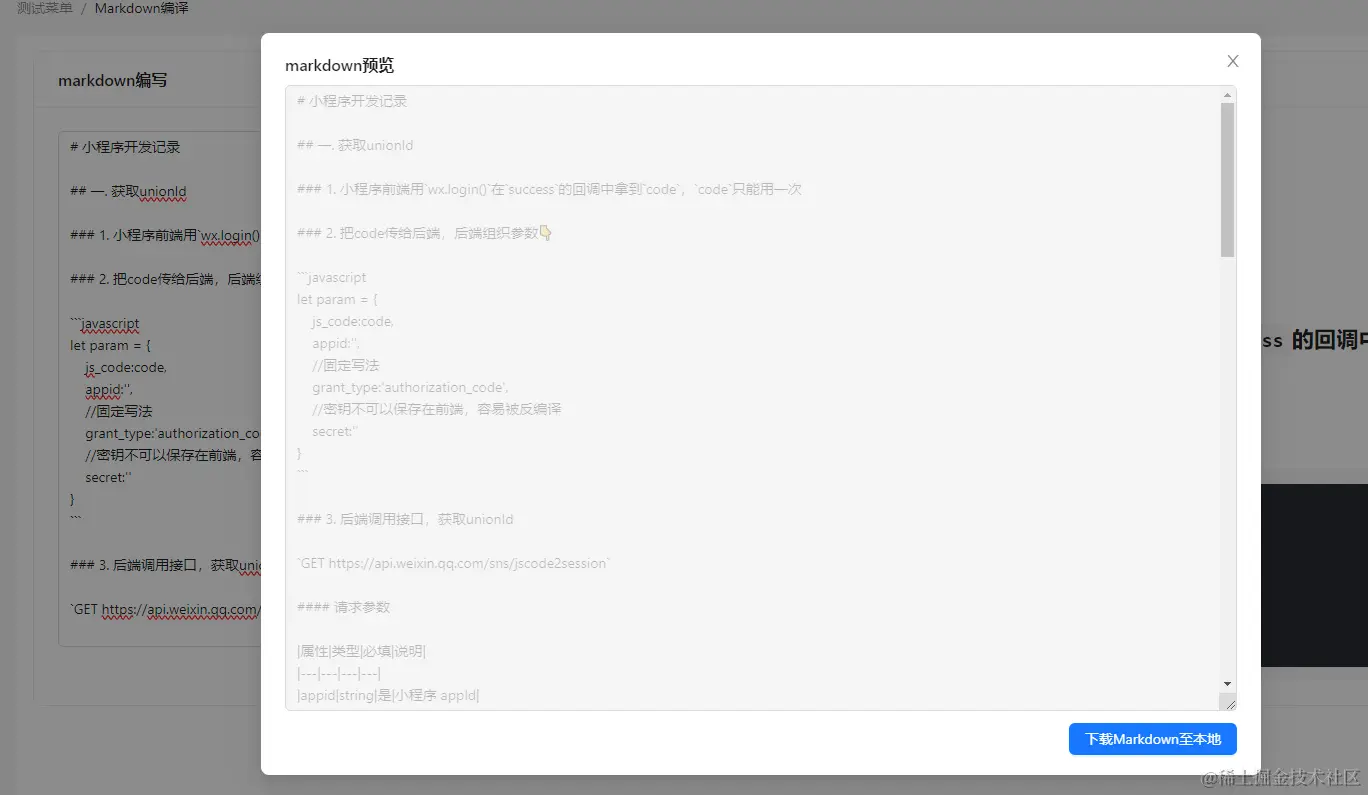
Task: Click background editor line 'let param = {'
Action: click(110, 345)
